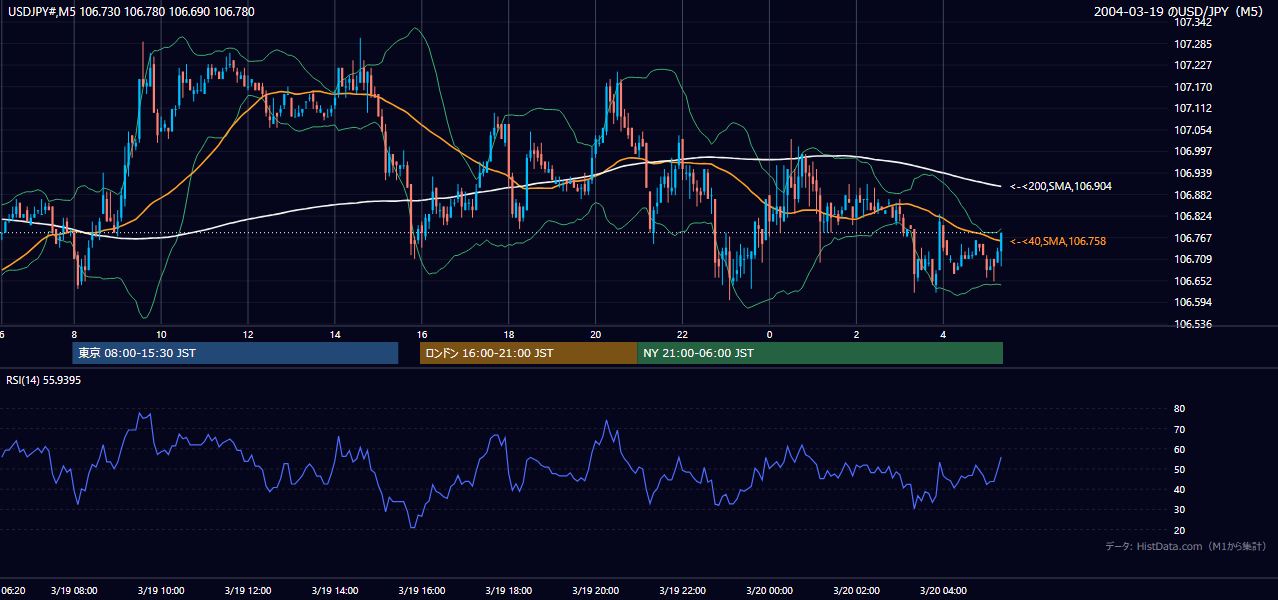
Task: Click price axis value 106.536
Action: (x=1193, y=324)
